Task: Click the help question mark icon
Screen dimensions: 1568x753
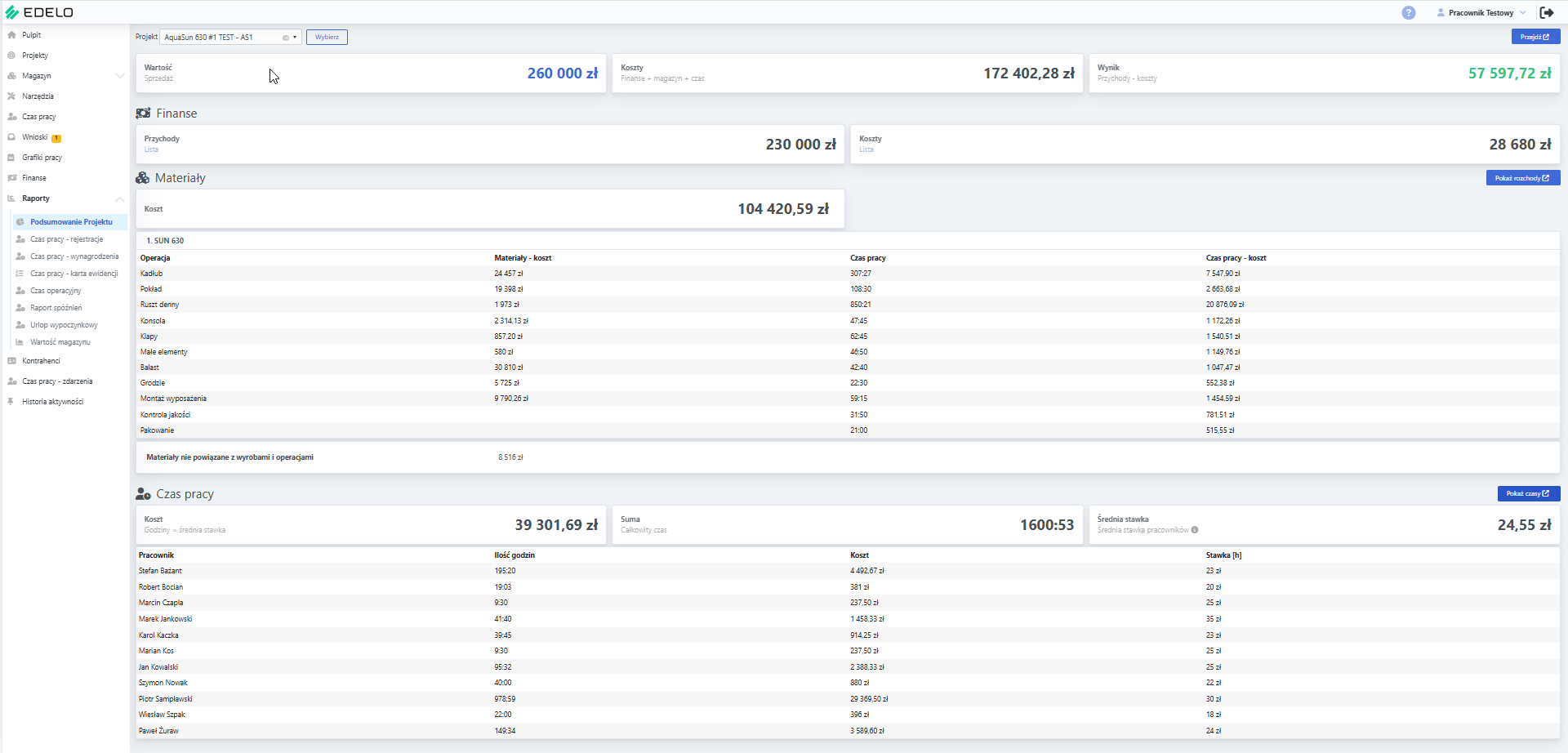Action: tap(1408, 12)
